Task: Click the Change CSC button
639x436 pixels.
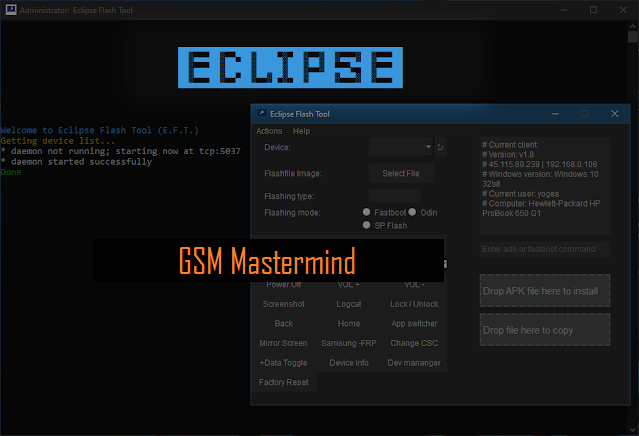Action: pyautogui.click(x=414, y=343)
